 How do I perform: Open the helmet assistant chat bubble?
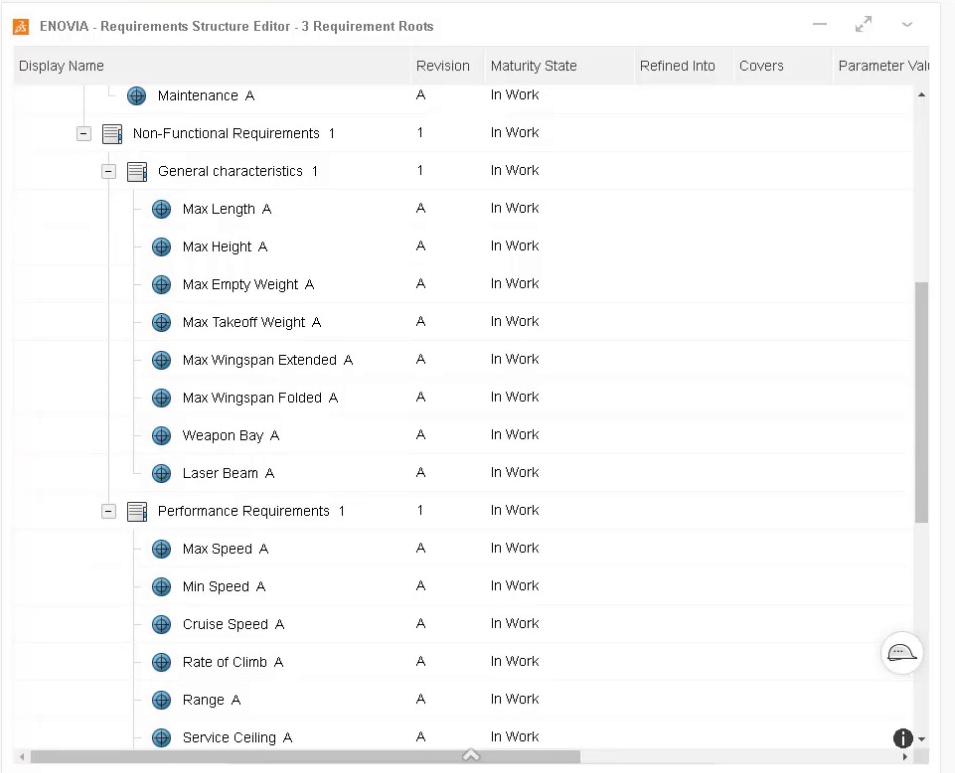click(x=902, y=653)
